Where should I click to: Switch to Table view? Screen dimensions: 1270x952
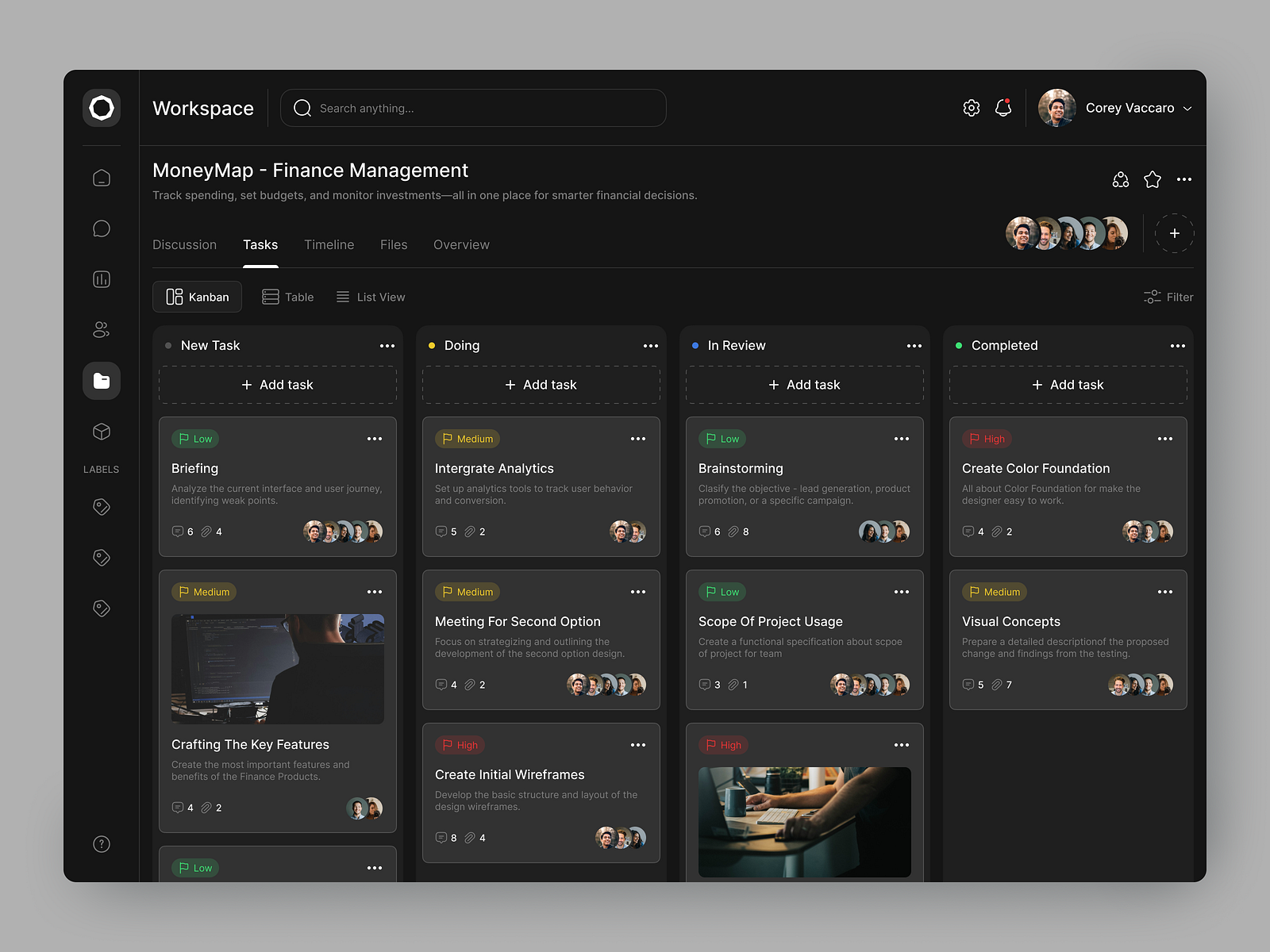coord(287,297)
